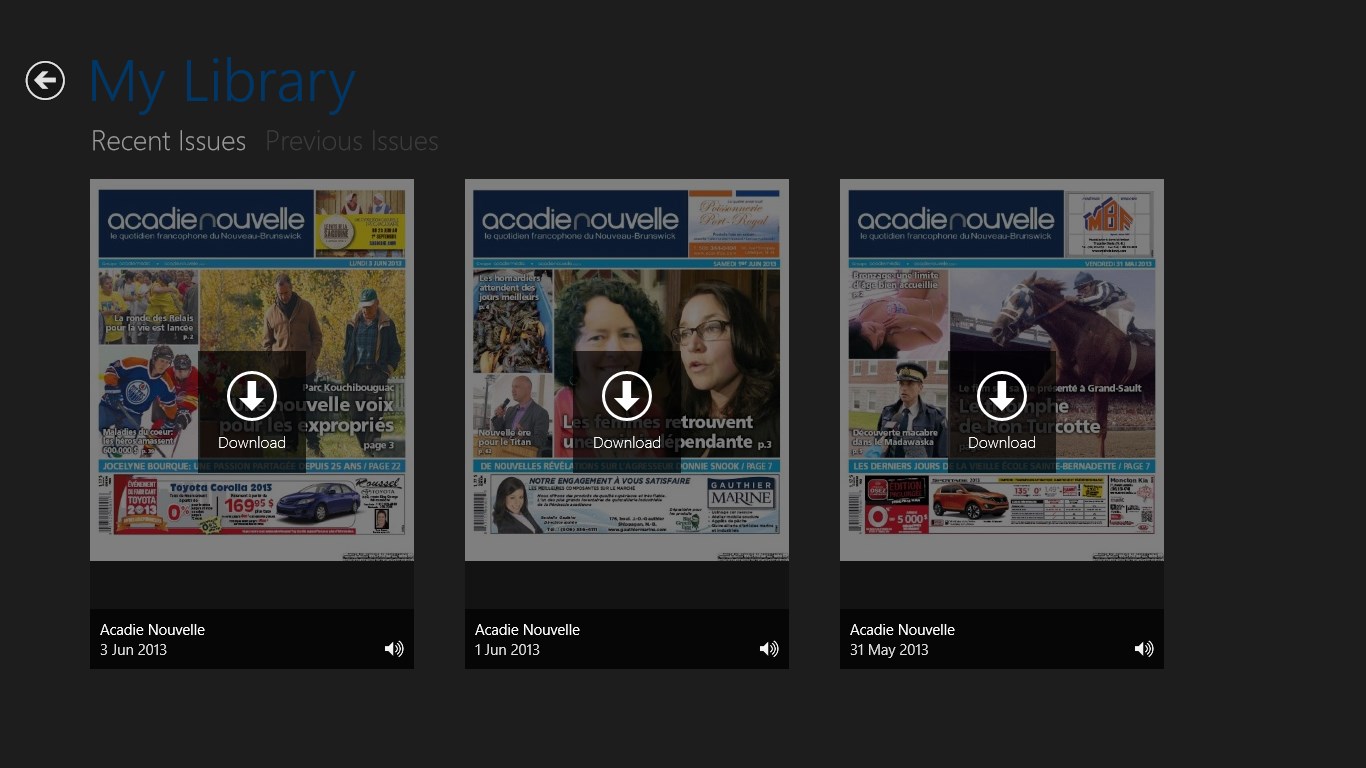
Task: Click Acadie Nouvelle title above 3 Jun 2013
Action: pyautogui.click(x=152, y=630)
